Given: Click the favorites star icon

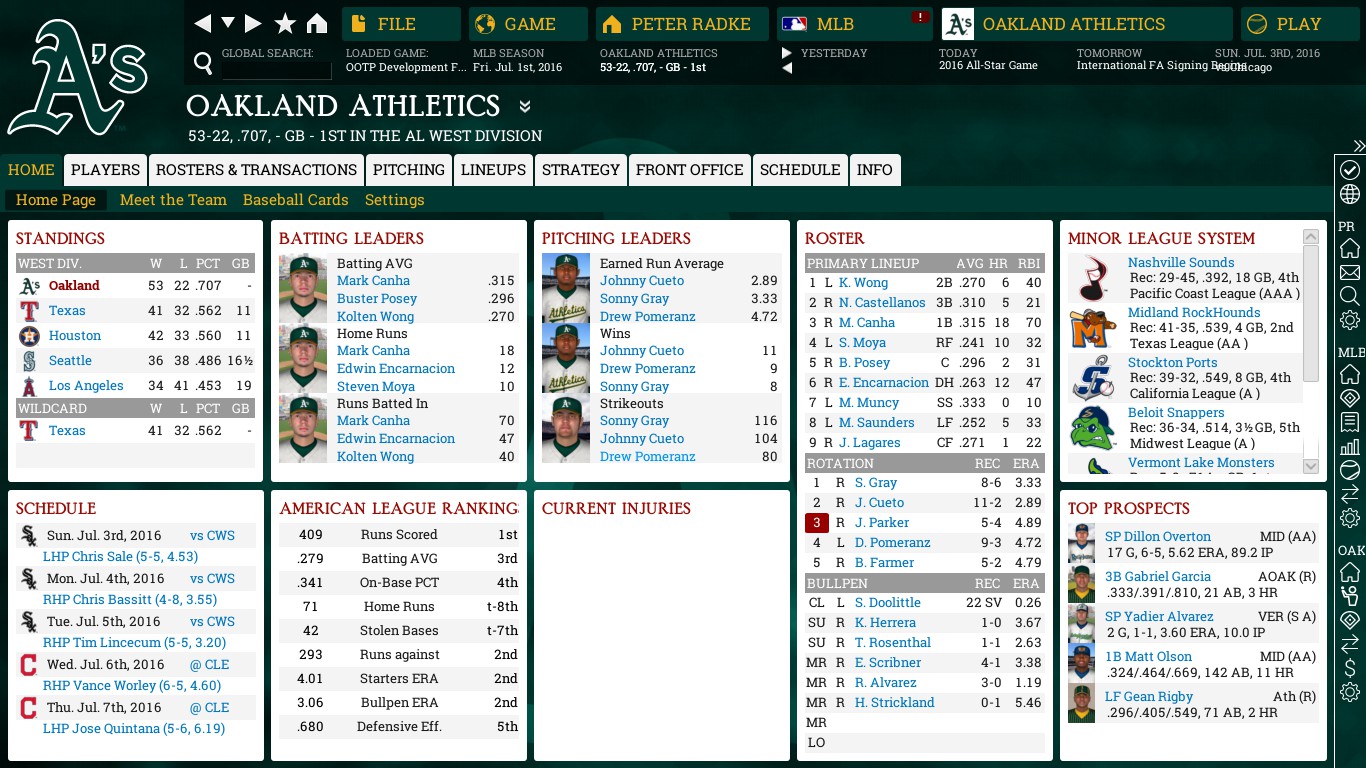Looking at the screenshot, I should tap(285, 24).
